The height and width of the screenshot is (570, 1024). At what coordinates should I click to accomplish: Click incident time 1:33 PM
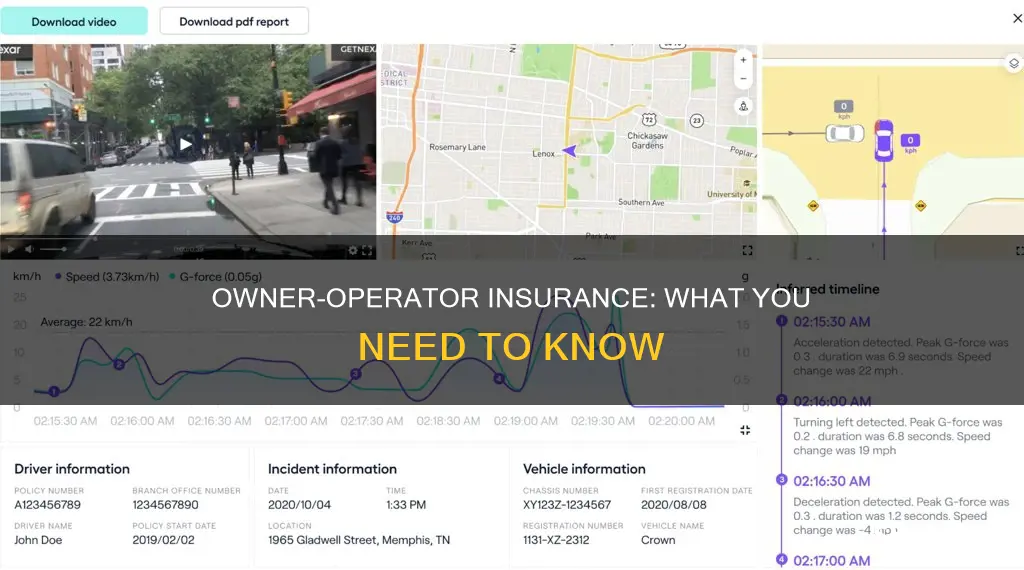point(406,505)
